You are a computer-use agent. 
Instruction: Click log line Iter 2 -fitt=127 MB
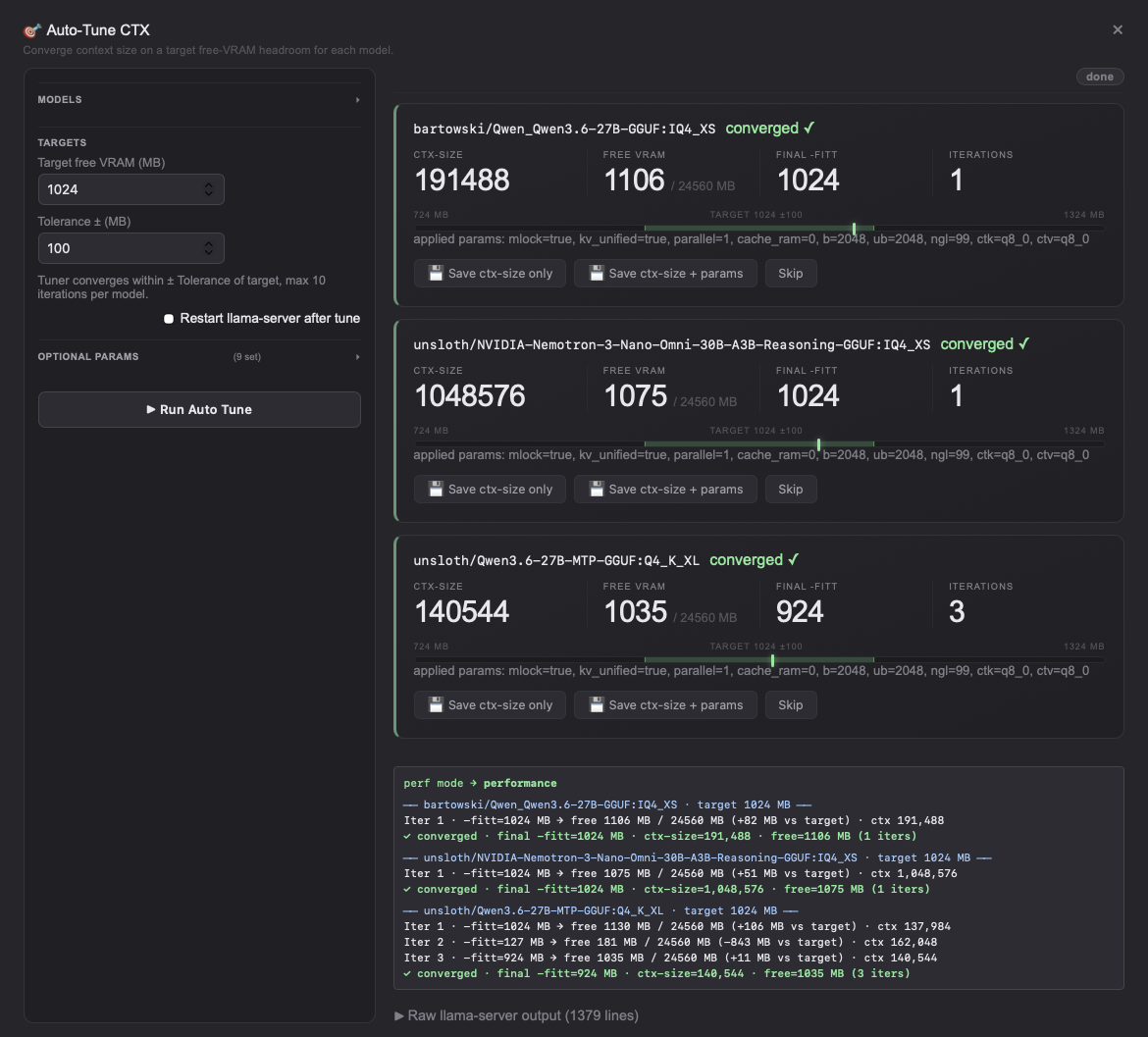670,942
